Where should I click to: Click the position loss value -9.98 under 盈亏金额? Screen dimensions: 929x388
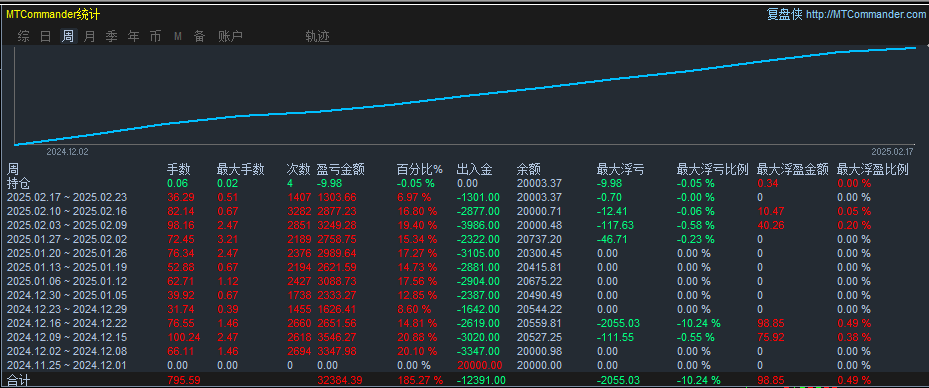pos(330,183)
